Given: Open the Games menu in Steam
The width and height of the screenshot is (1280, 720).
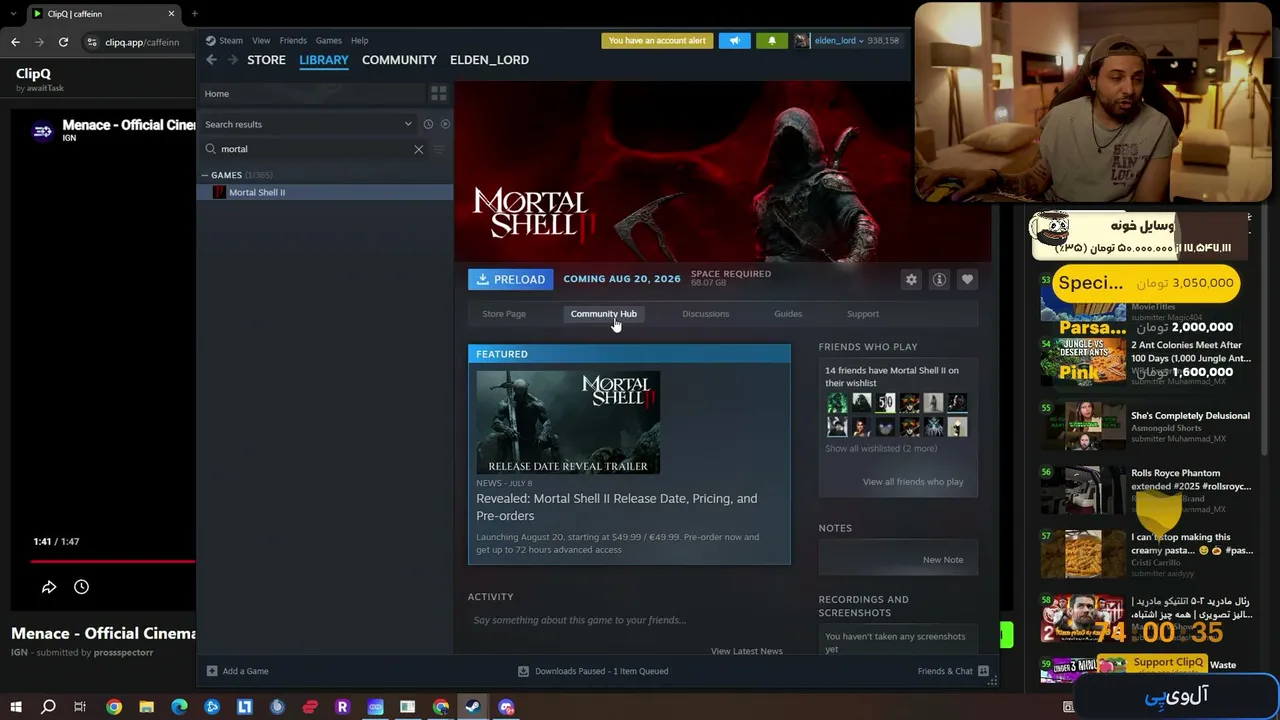Looking at the screenshot, I should 329,41.
